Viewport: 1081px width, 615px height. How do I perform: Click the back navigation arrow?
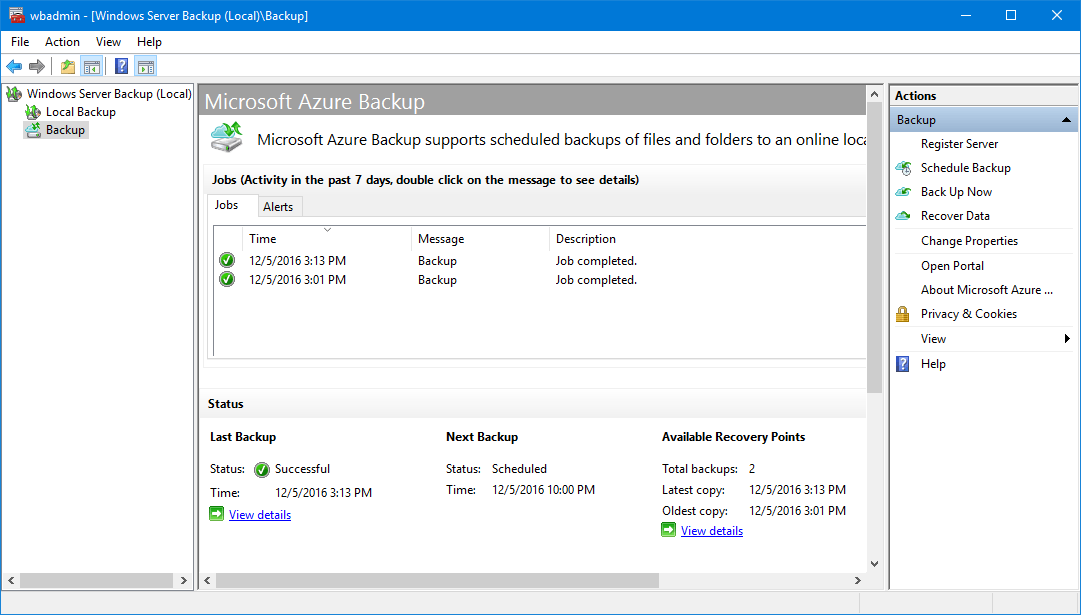(13, 66)
